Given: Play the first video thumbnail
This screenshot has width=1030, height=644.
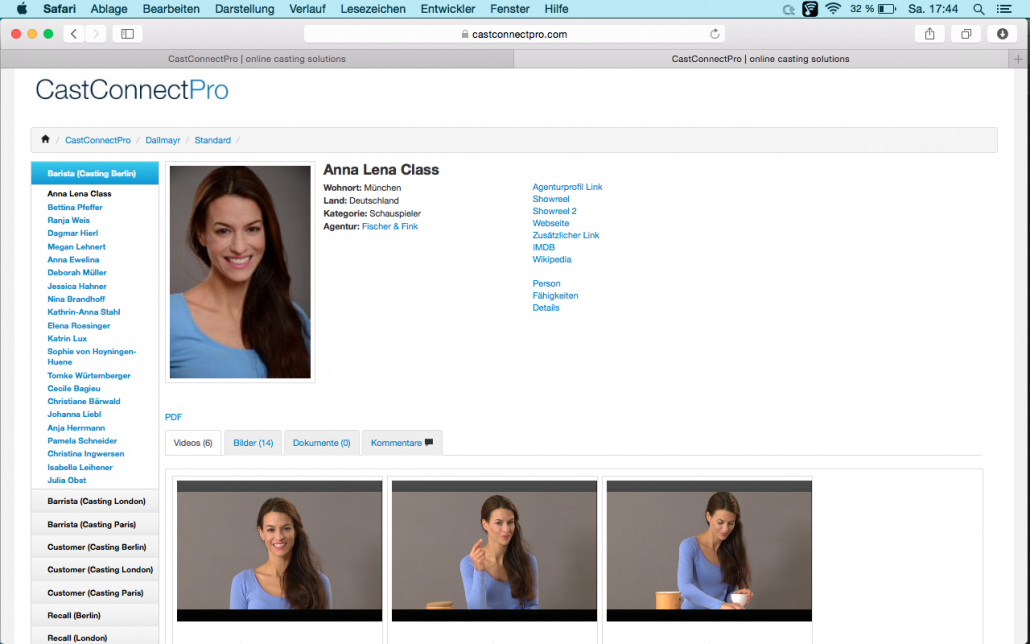Looking at the screenshot, I should point(279,551).
